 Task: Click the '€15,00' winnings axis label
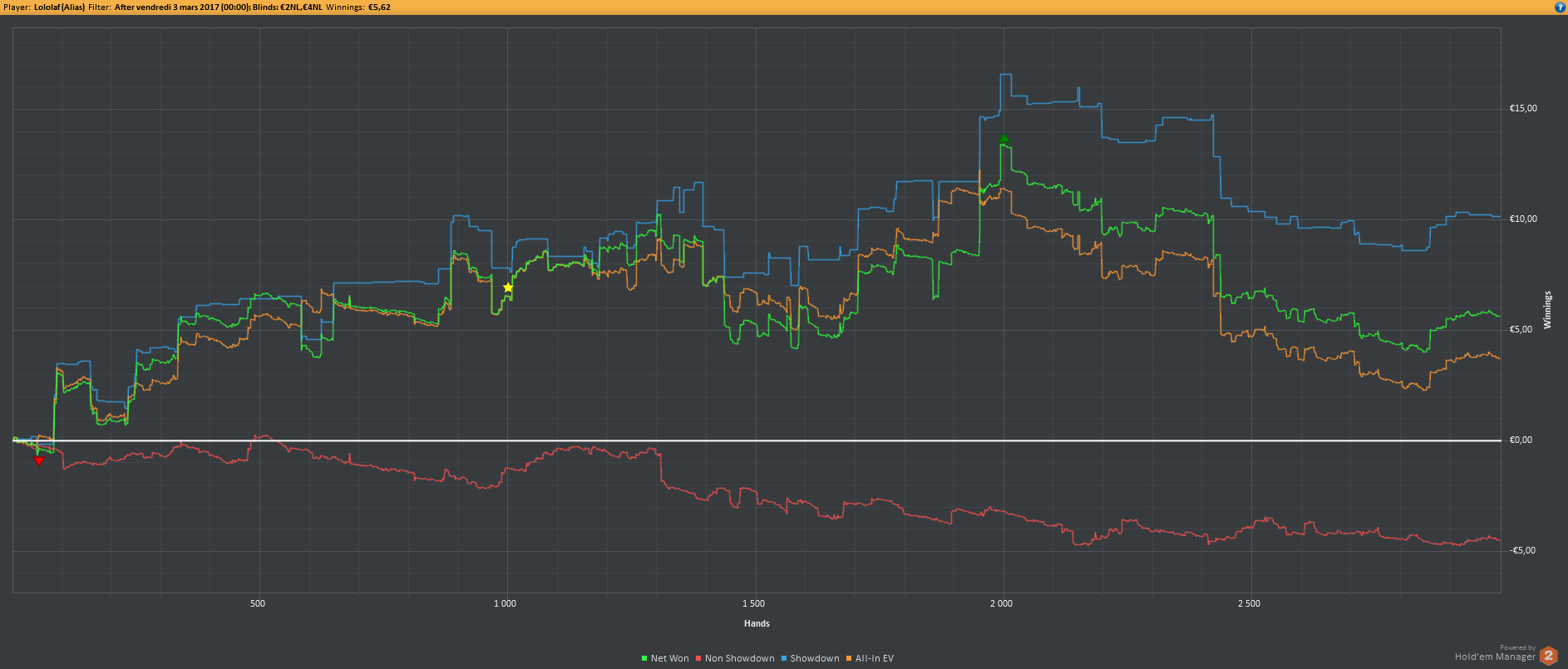(x=1523, y=109)
